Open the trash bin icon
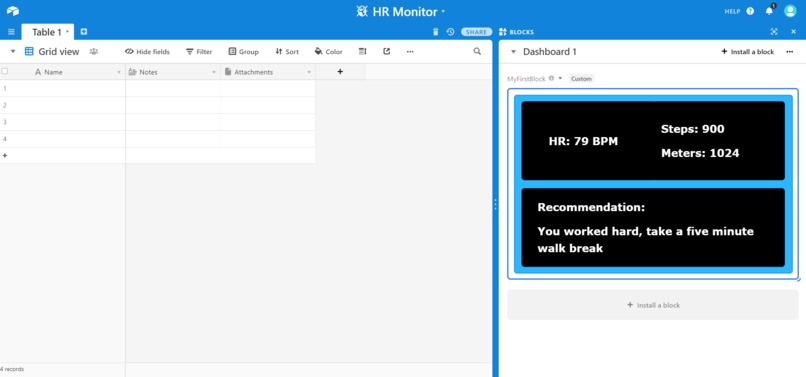Screen dimensions: 806x377 pos(435,32)
